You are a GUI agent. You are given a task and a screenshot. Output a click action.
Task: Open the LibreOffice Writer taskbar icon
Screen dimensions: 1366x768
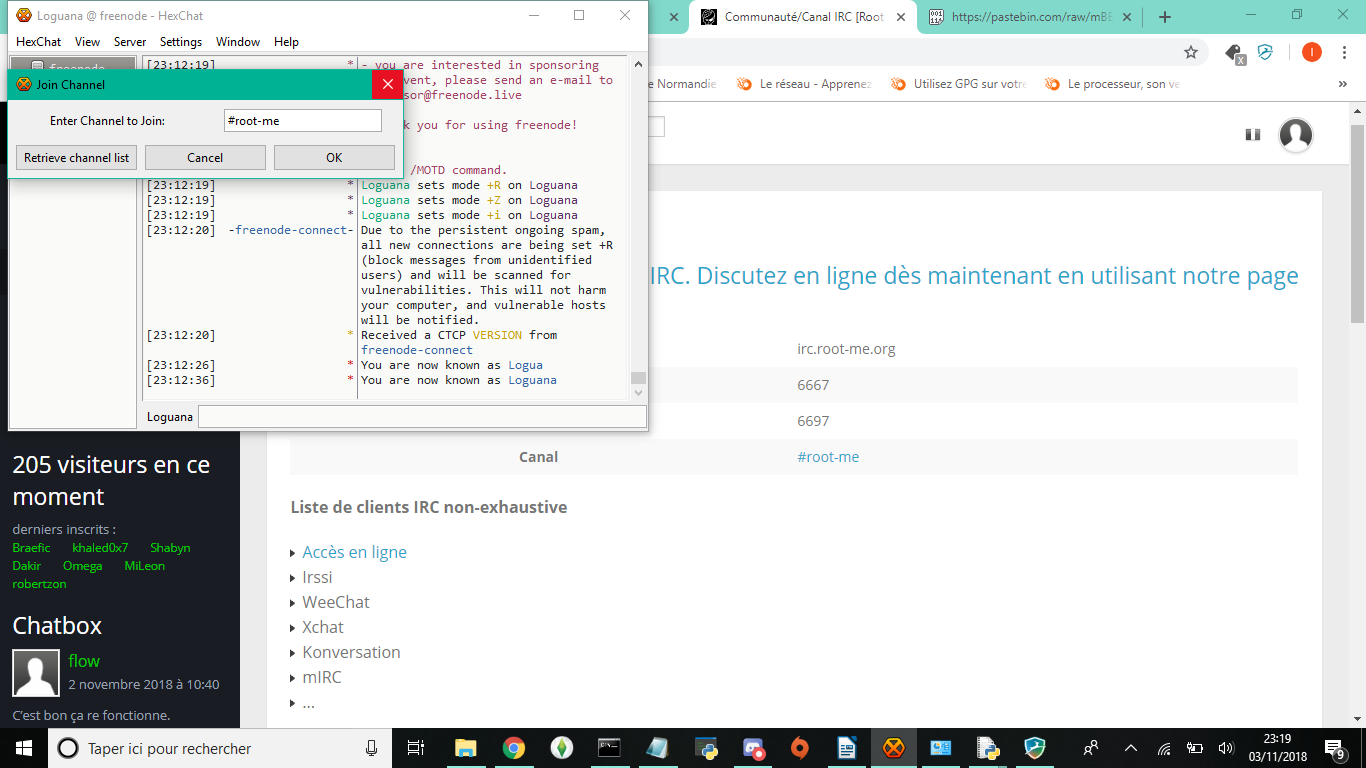(x=846, y=748)
